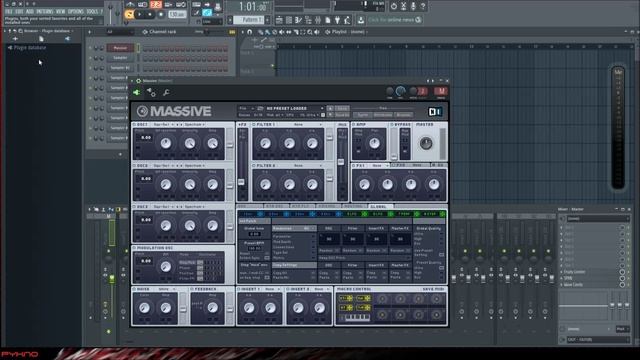Select the Plugin database tree item
This screenshot has width=640, height=360.
[27, 48]
